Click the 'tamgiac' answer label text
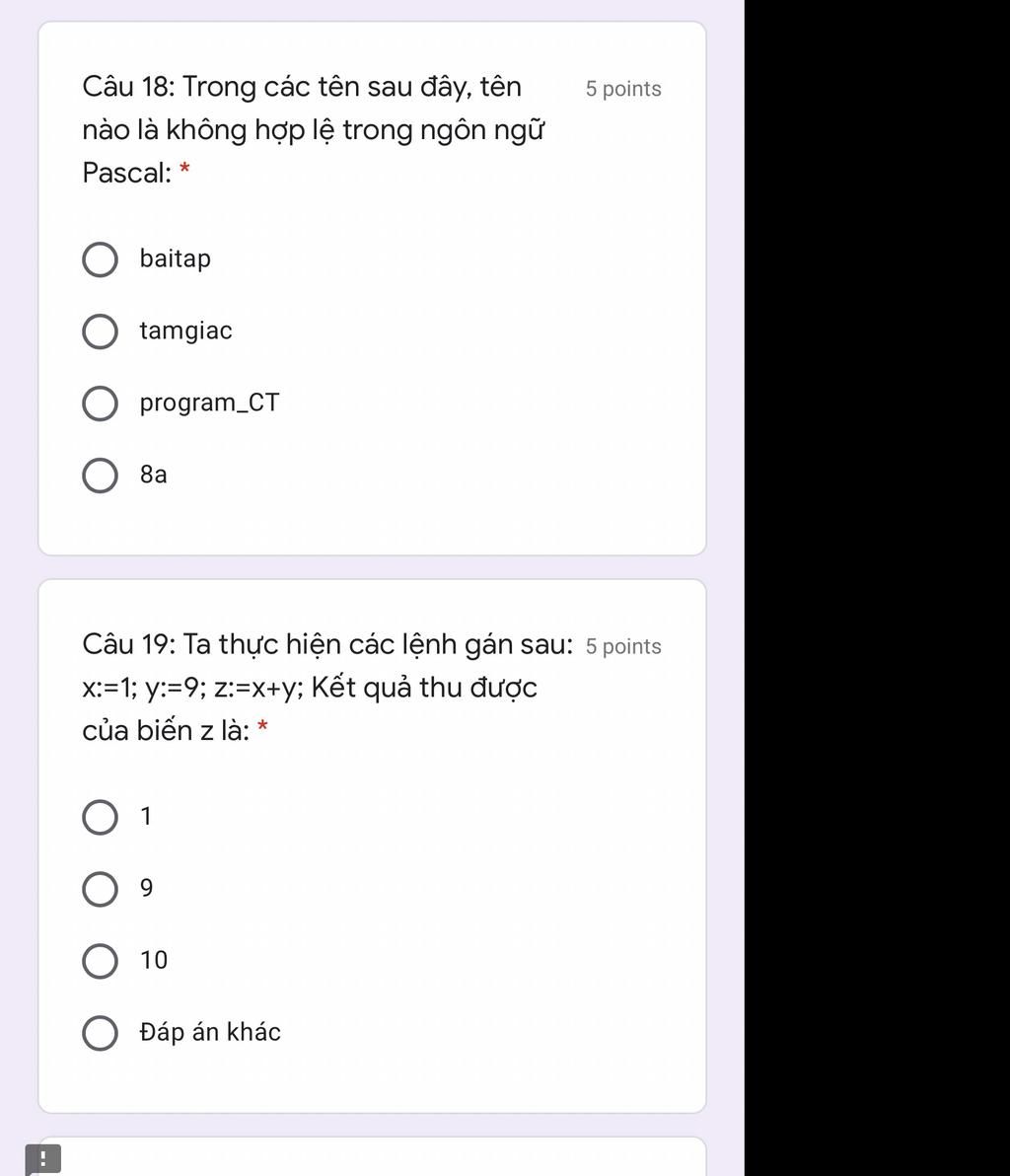This screenshot has width=1010, height=1176. pos(186,331)
